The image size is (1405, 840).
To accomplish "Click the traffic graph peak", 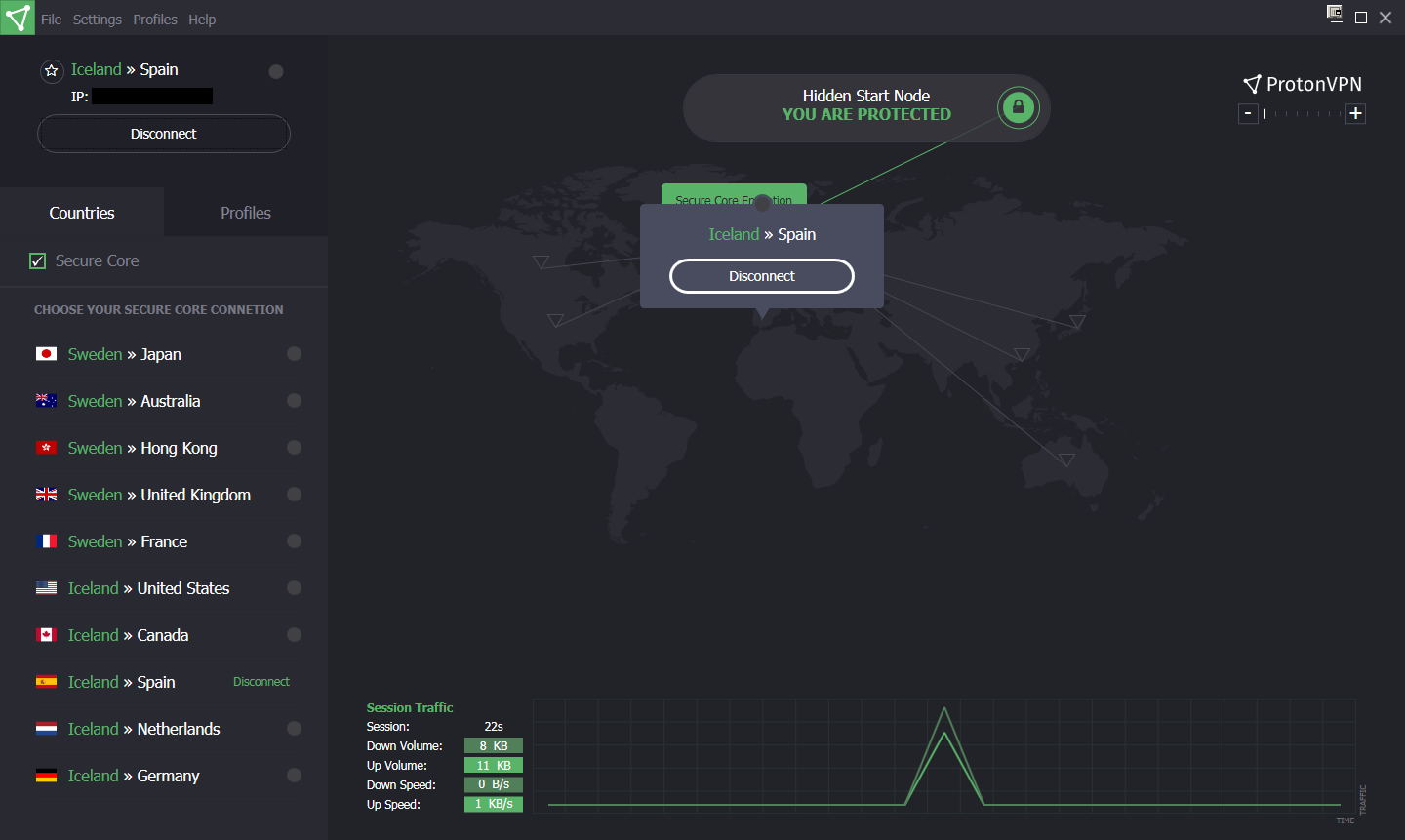I will [944, 709].
